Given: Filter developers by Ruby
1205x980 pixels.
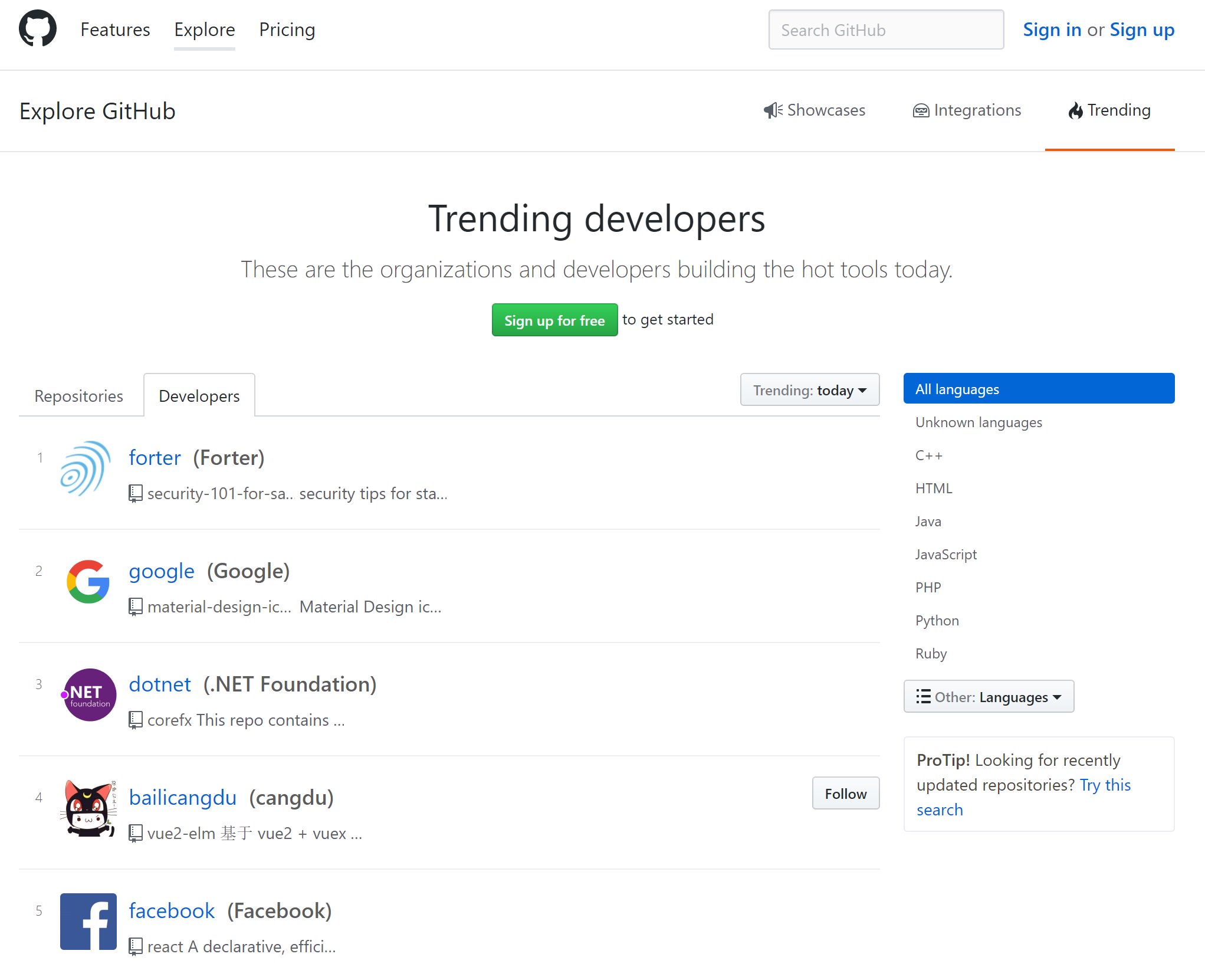Looking at the screenshot, I should pyautogui.click(x=1039, y=653).
